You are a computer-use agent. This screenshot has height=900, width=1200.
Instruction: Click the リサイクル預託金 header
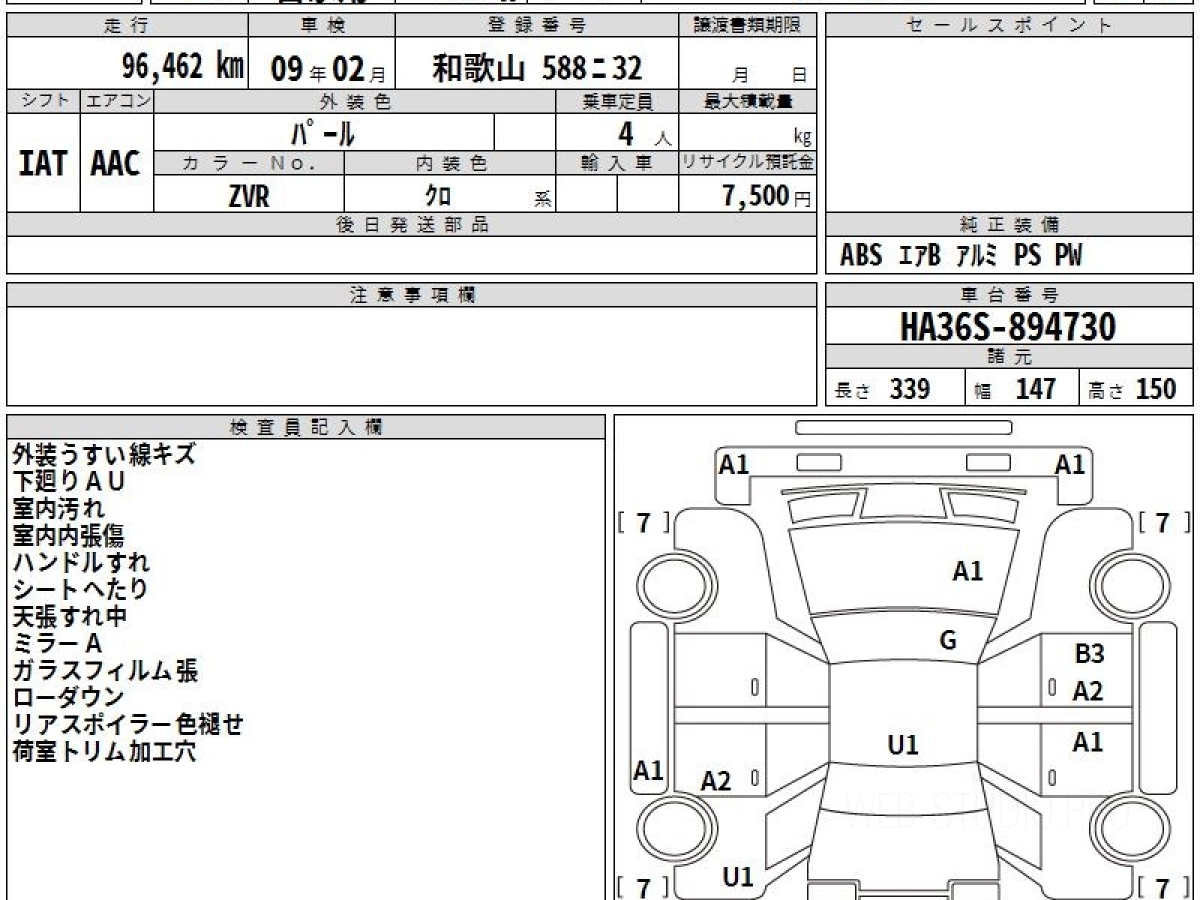coord(747,163)
